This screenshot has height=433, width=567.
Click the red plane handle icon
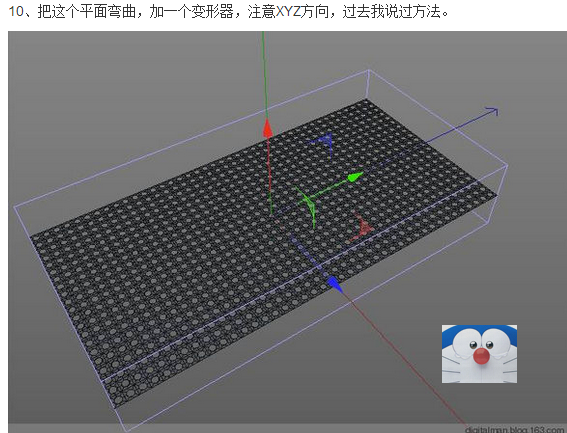coord(362,228)
